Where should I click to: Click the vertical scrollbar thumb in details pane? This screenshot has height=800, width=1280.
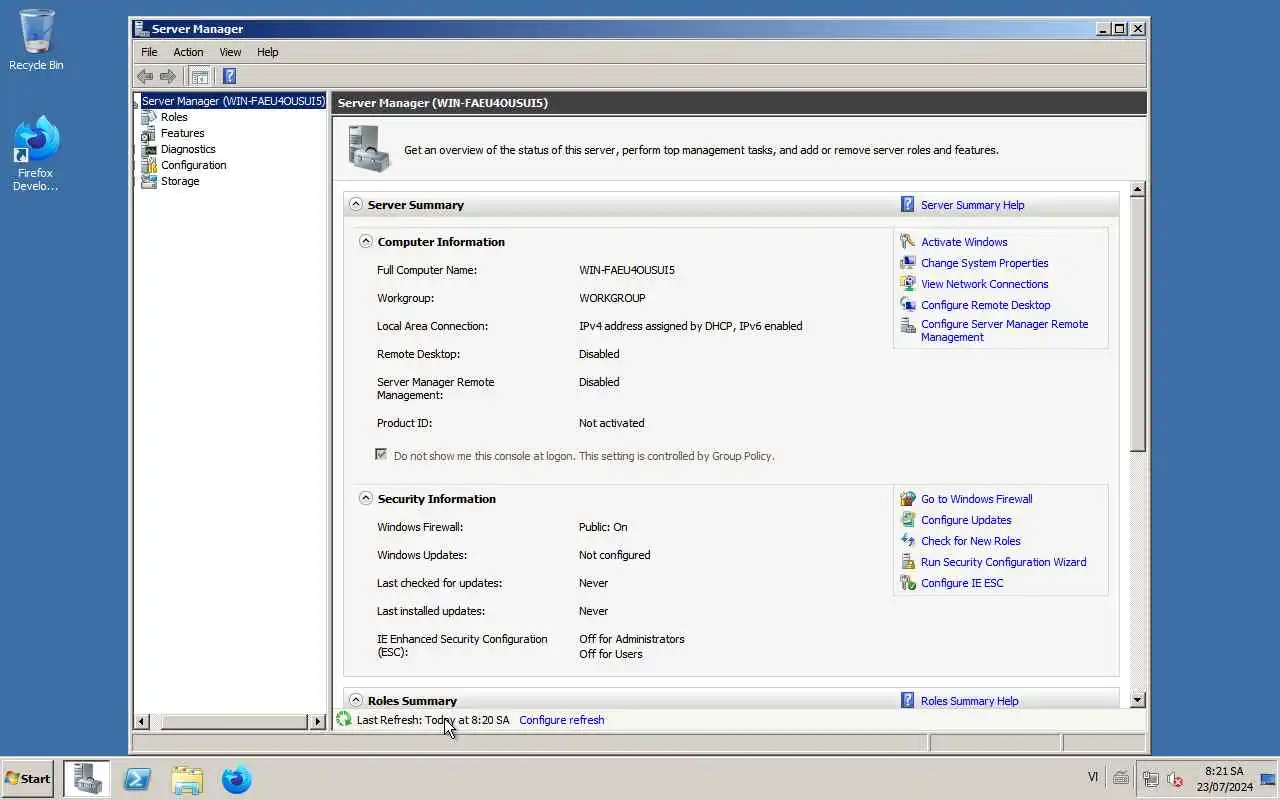[x=1137, y=324]
